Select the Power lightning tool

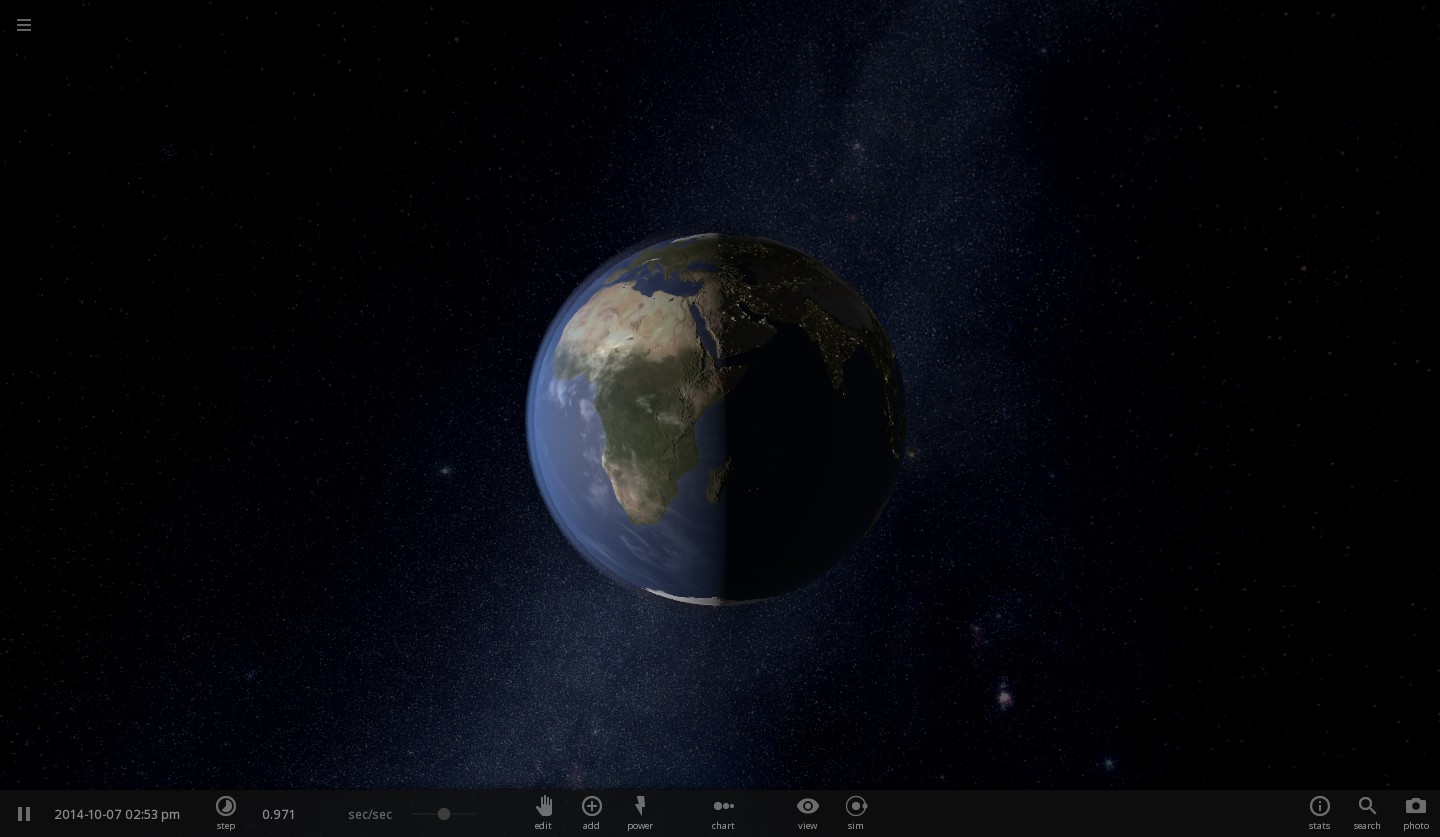pos(639,812)
